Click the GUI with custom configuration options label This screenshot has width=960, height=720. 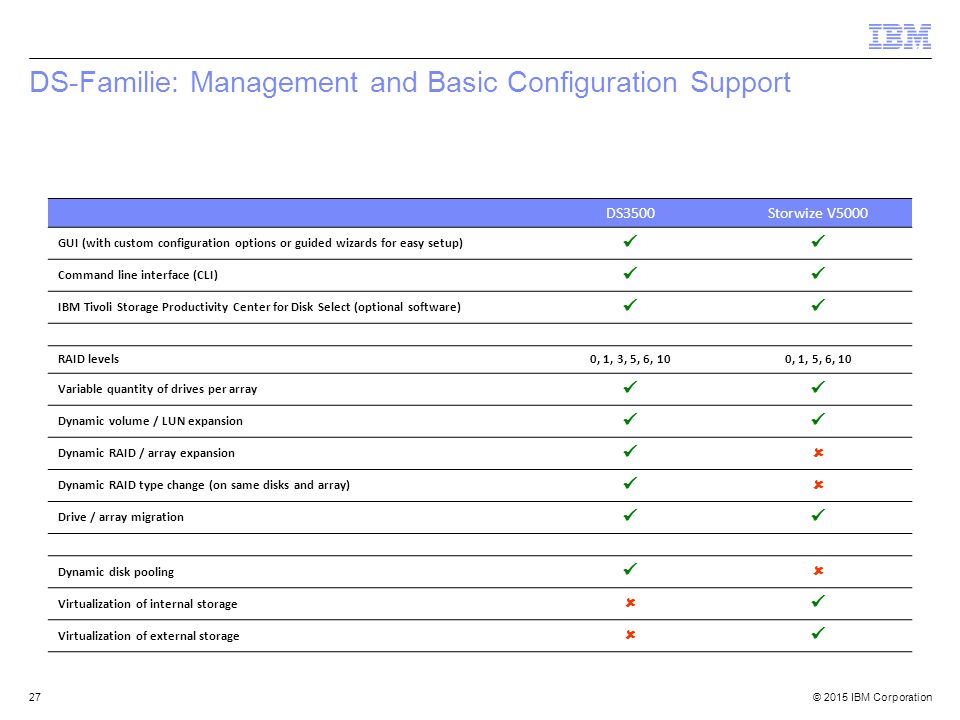click(x=260, y=243)
